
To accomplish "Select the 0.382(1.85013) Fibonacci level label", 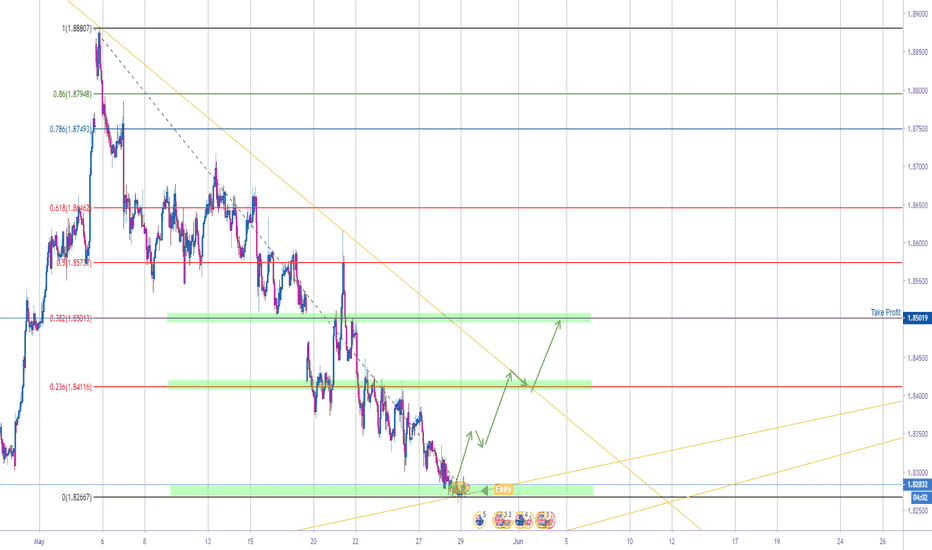I will 71,318.
